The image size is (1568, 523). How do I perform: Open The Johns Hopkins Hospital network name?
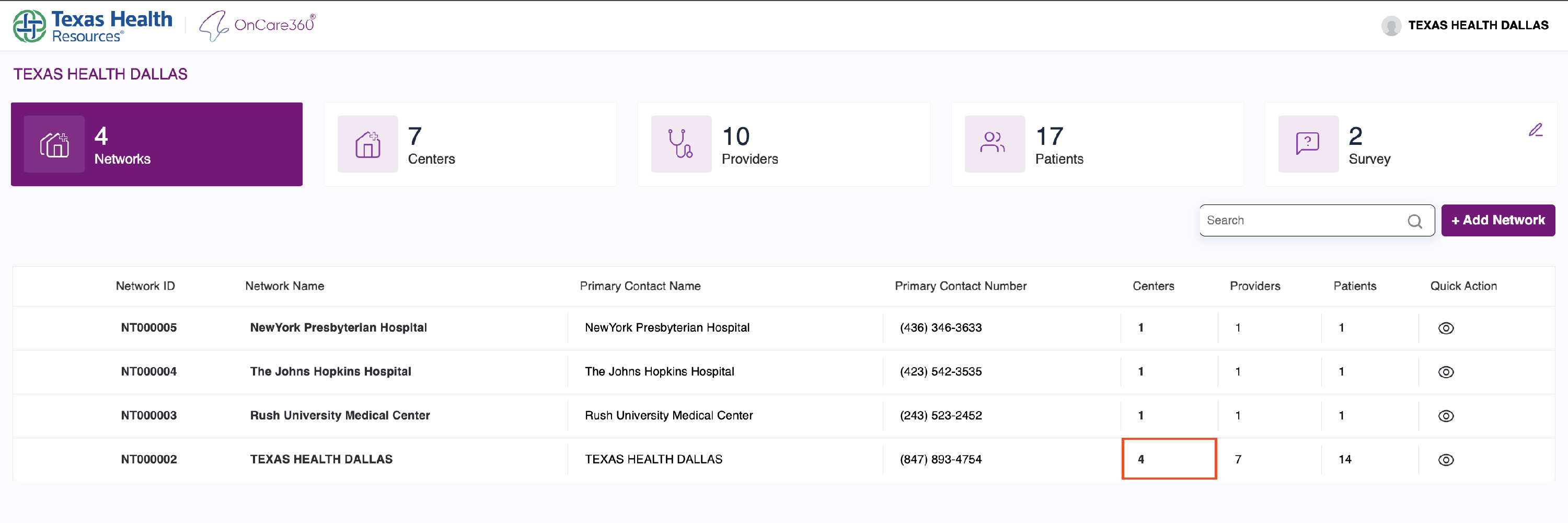click(330, 371)
